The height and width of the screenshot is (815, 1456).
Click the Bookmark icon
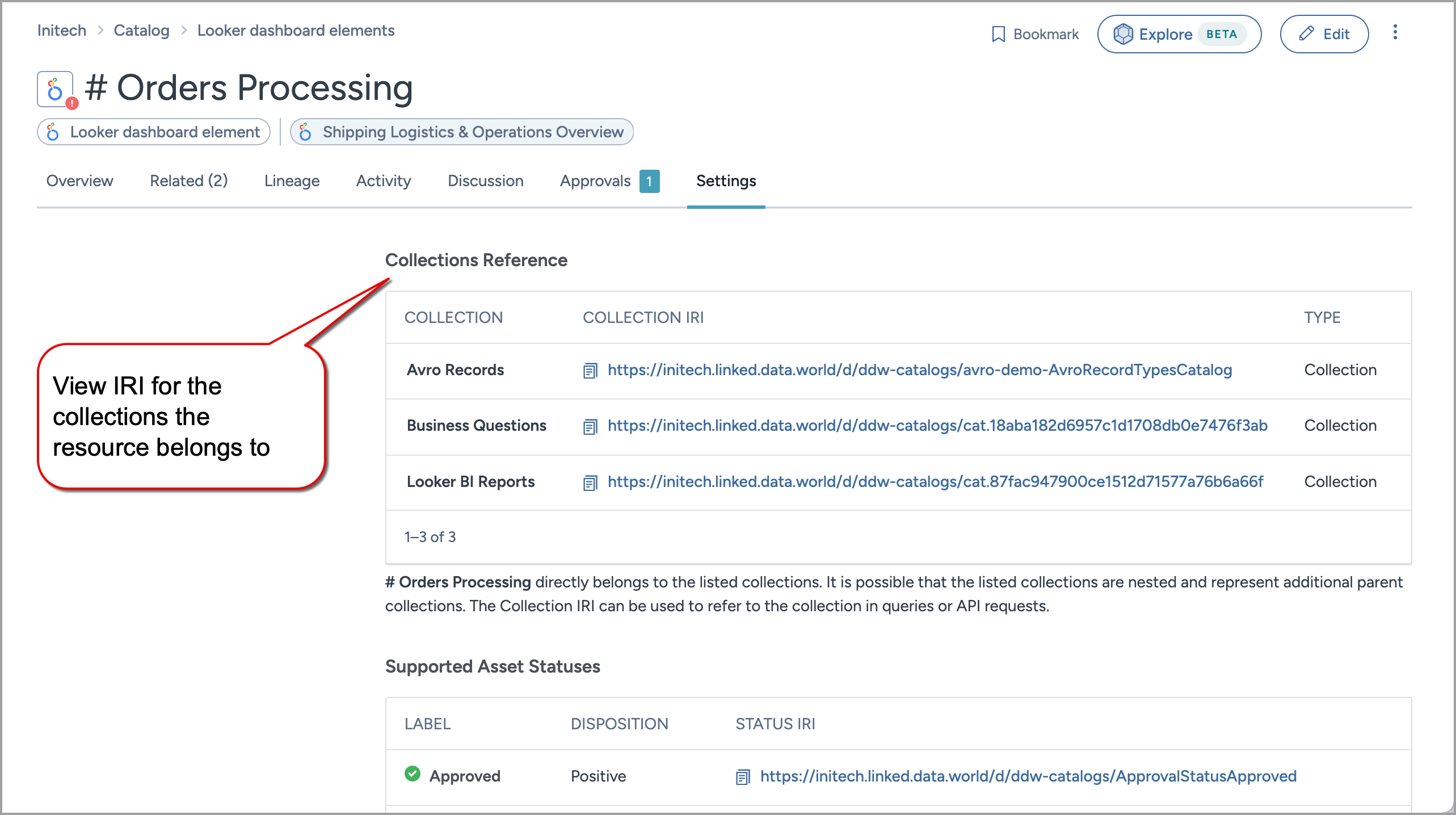pos(998,34)
